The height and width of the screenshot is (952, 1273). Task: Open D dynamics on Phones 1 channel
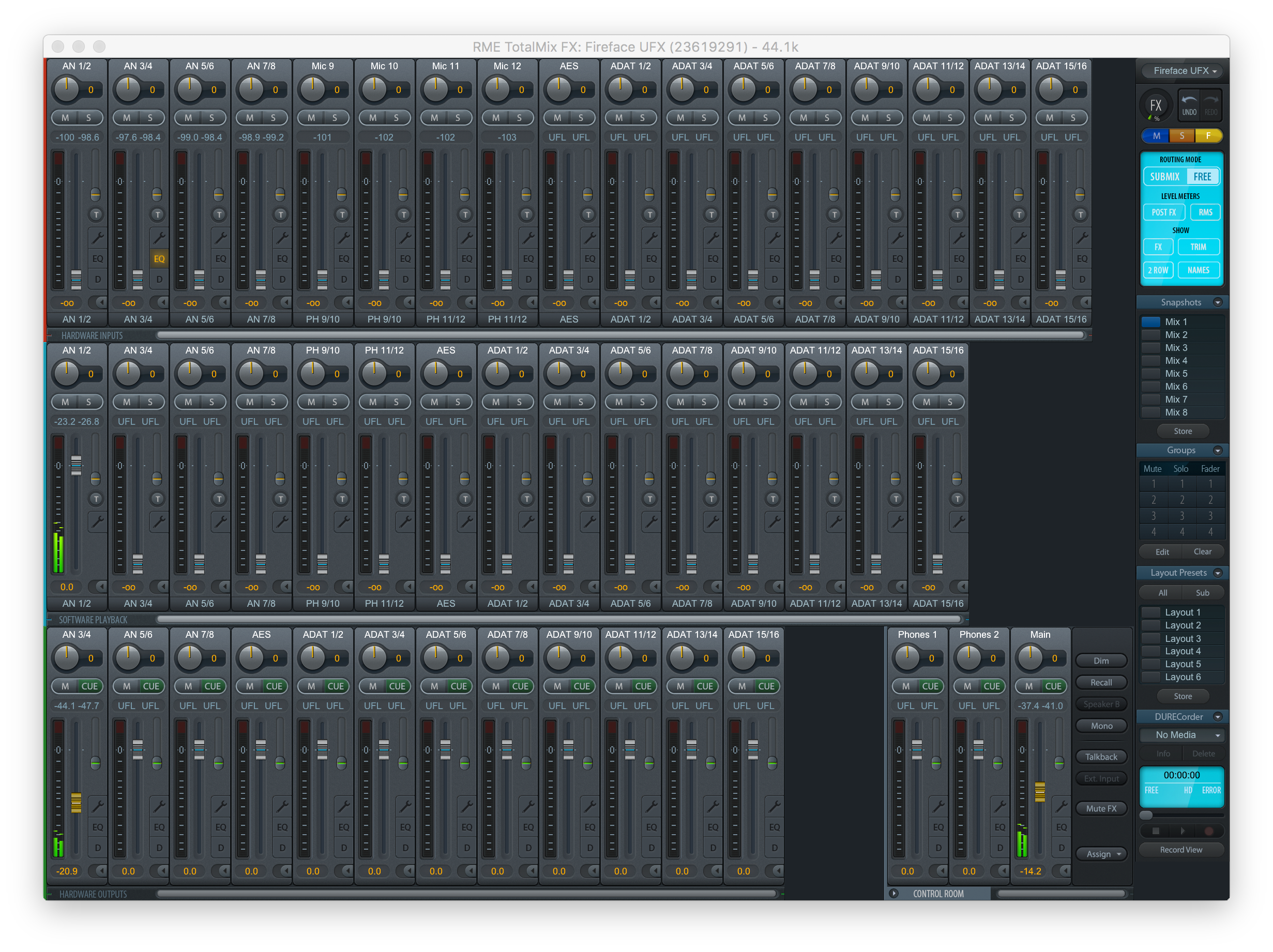pyautogui.click(x=938, y=848)
